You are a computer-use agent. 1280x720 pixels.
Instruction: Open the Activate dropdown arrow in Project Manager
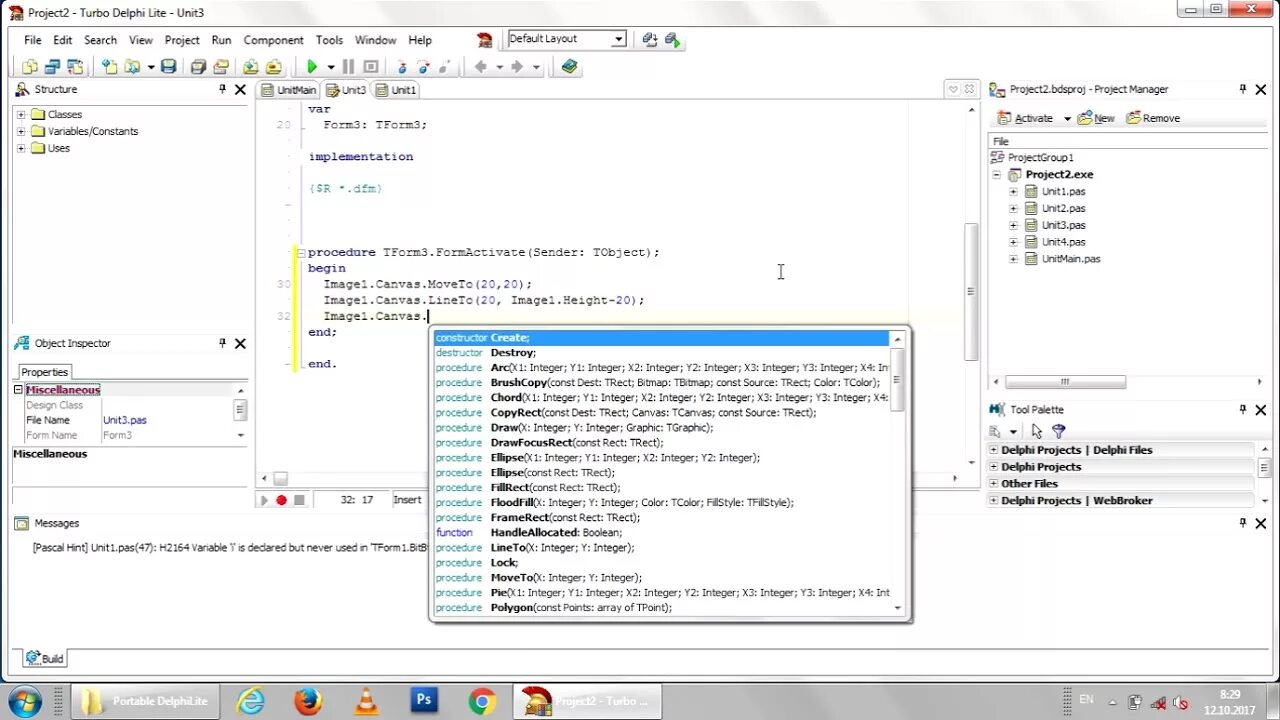click(x=1067, y=118)
